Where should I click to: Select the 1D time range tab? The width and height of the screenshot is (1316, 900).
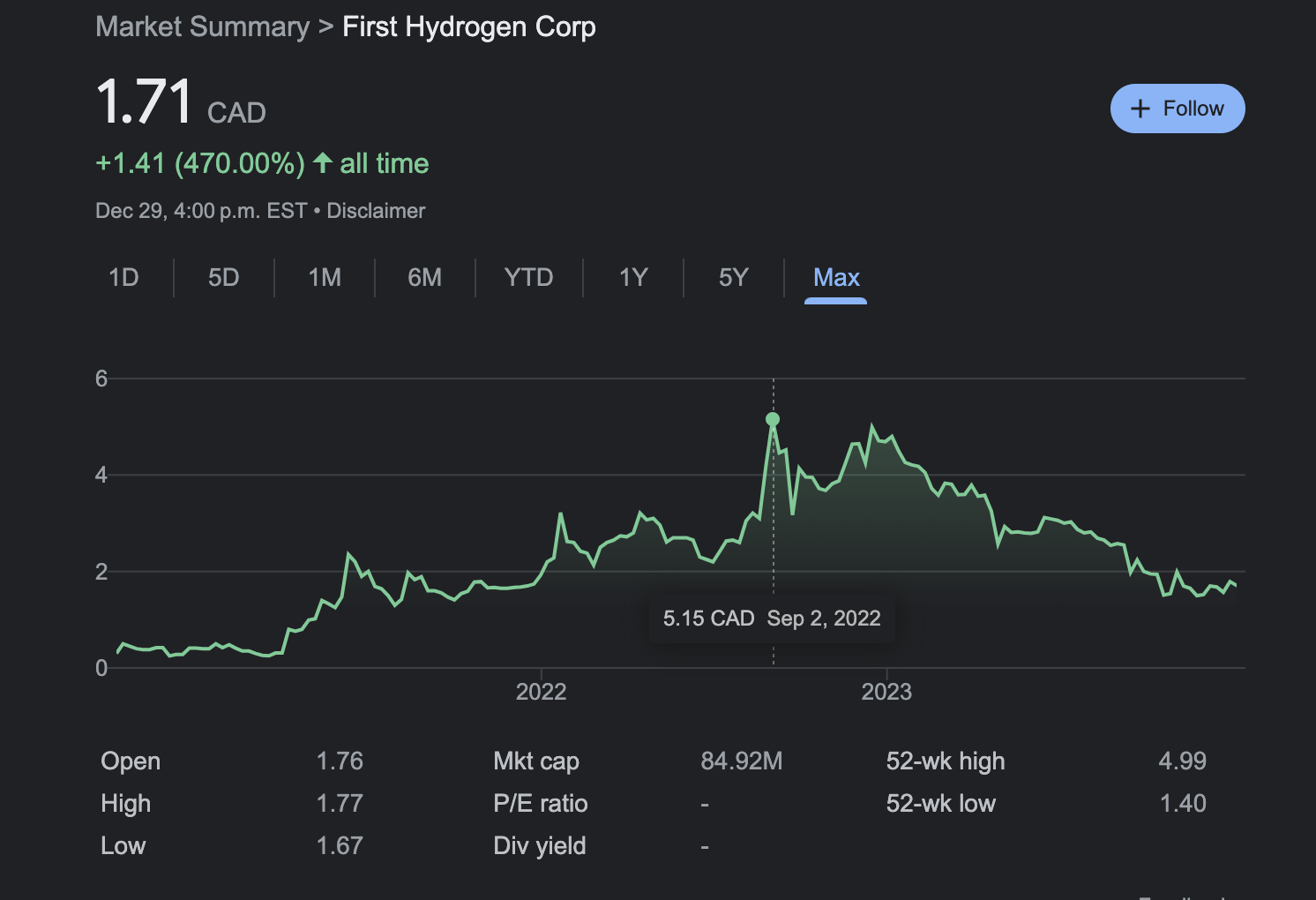[123, 278]
